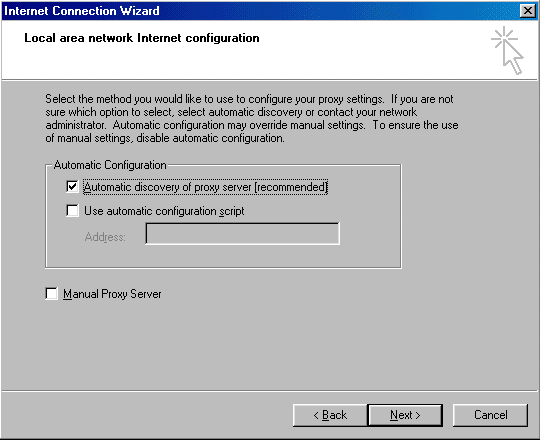540x440 pixels.
Task: Enable the Use automatic configuration script checkbox
Action: click(x=72, y=210)
